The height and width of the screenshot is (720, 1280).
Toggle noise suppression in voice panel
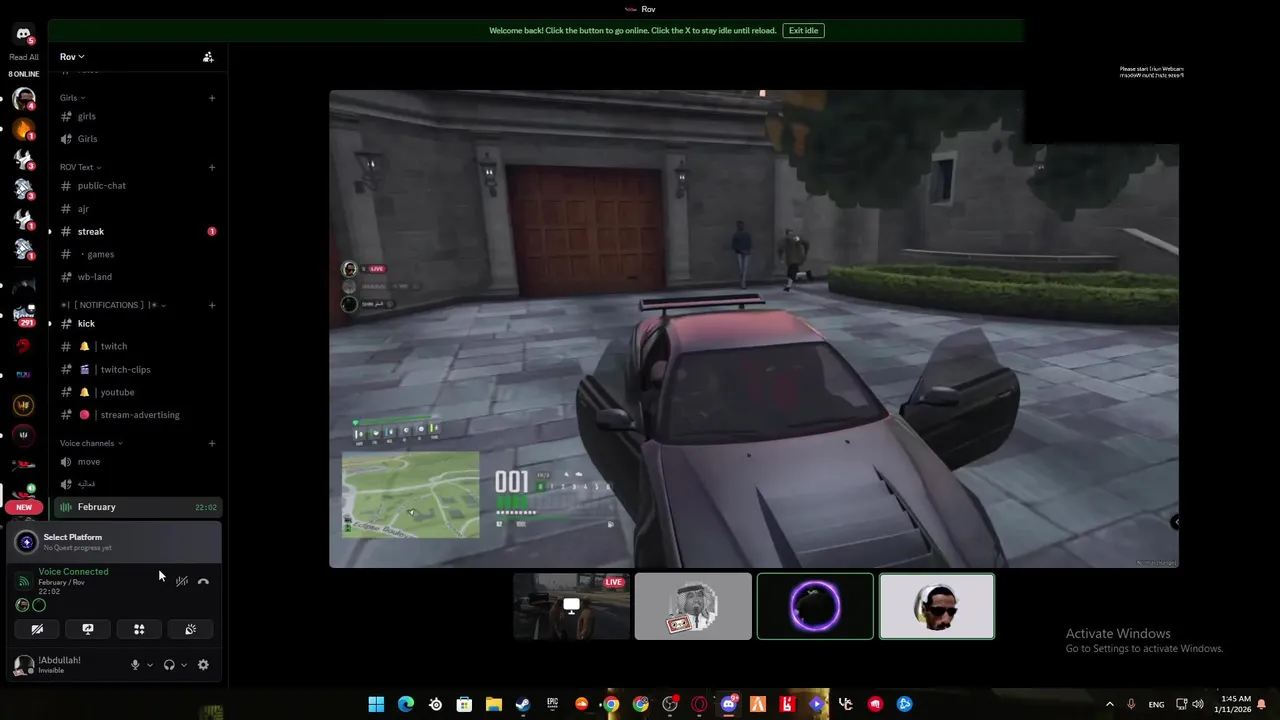(x=181, y=581)
